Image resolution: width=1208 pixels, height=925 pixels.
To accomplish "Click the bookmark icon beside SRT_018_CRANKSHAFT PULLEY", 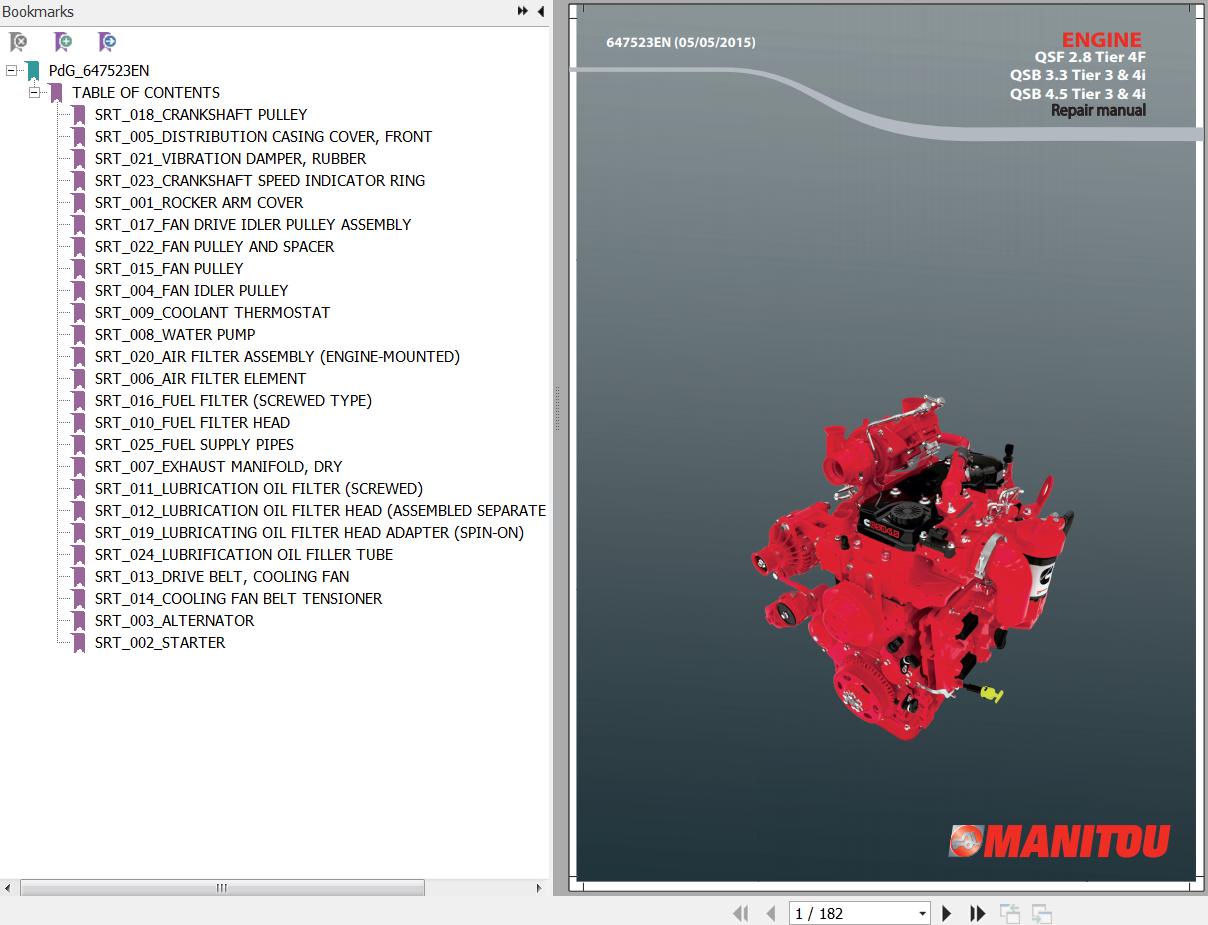I will pyautogui.click(x=79, y=115).
